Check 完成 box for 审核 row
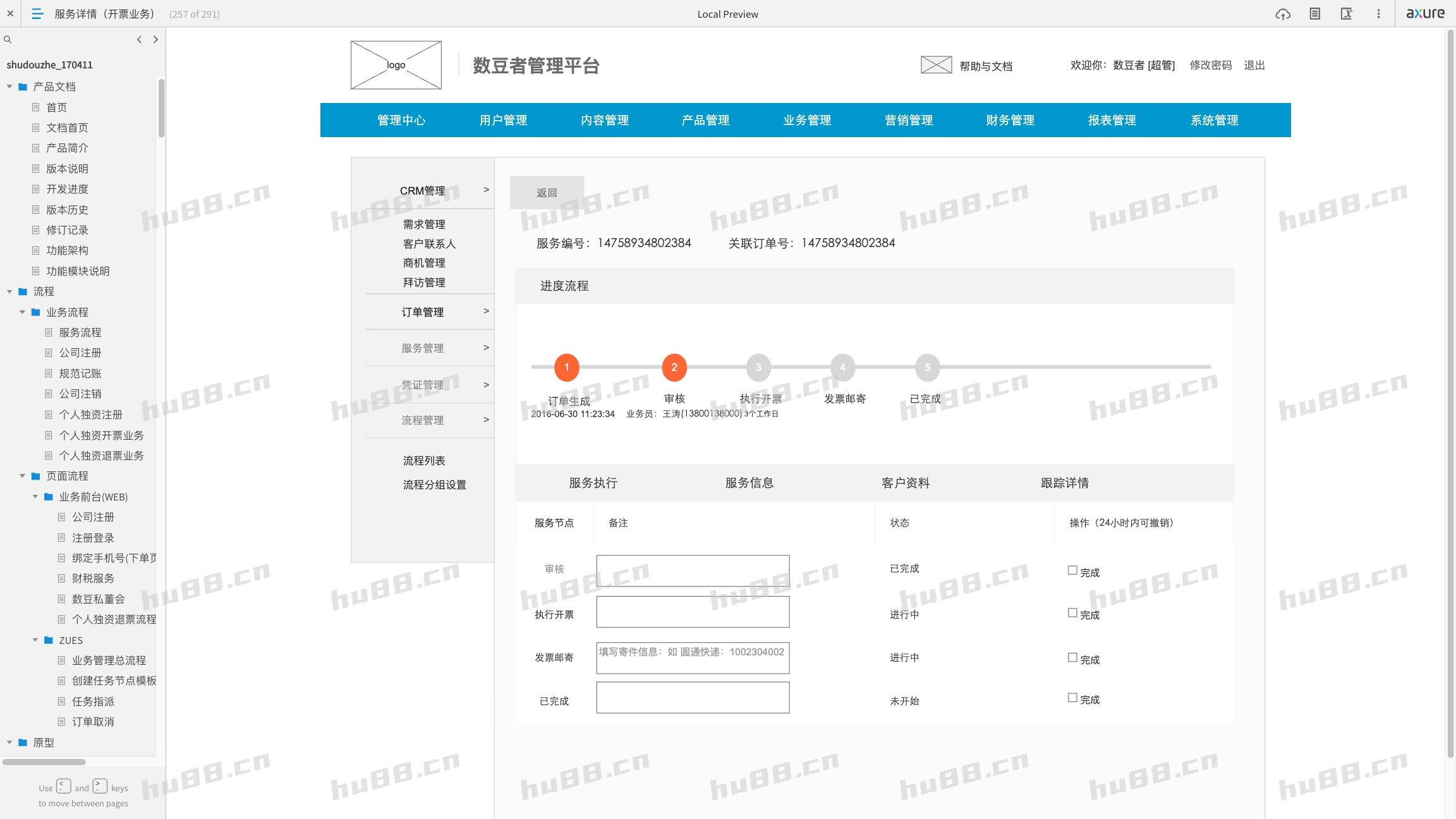Screen dimensions: 1456x819 pos(1072,571)
